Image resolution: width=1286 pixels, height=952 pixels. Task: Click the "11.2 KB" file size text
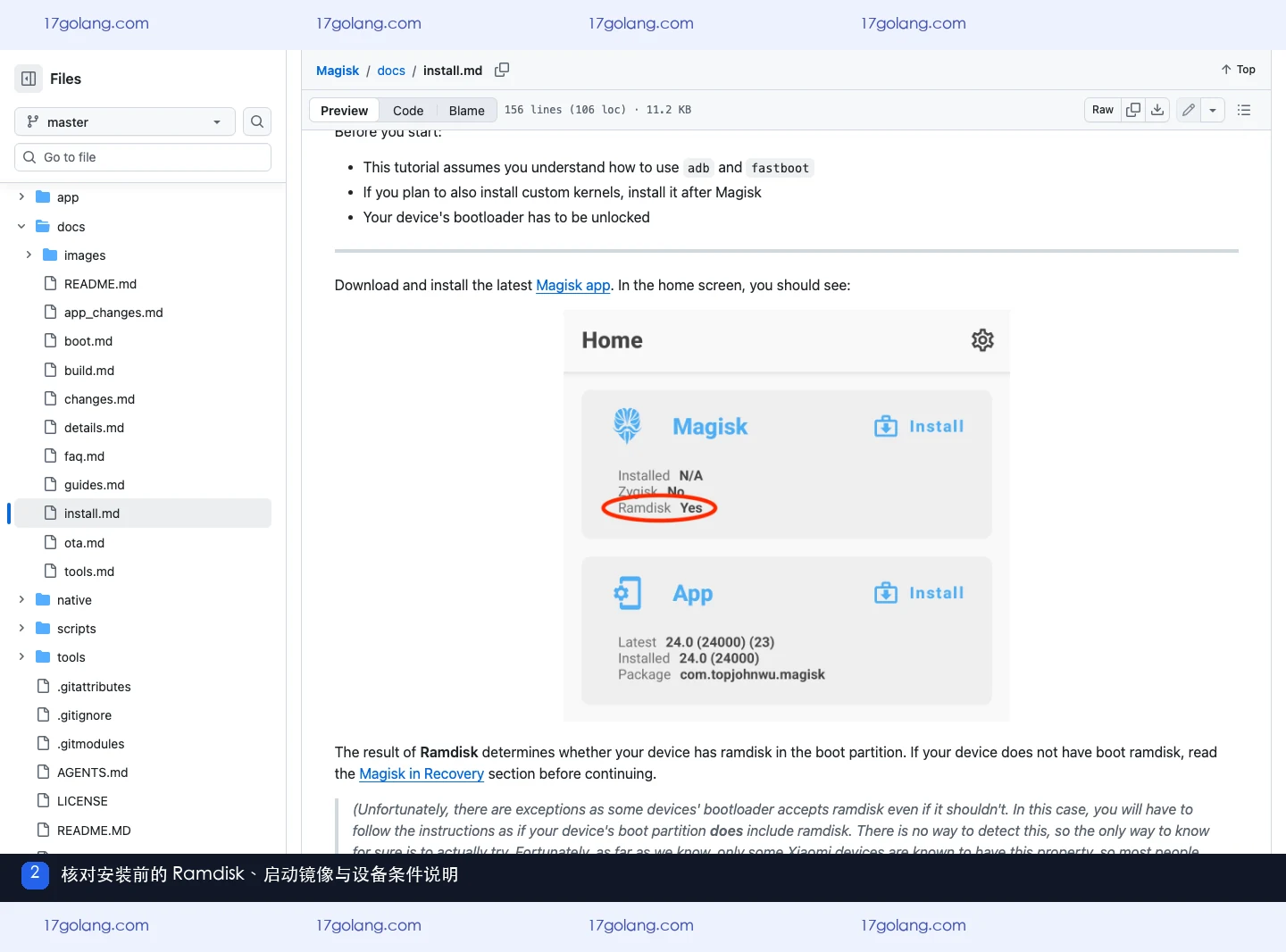(x=669, y=110)
